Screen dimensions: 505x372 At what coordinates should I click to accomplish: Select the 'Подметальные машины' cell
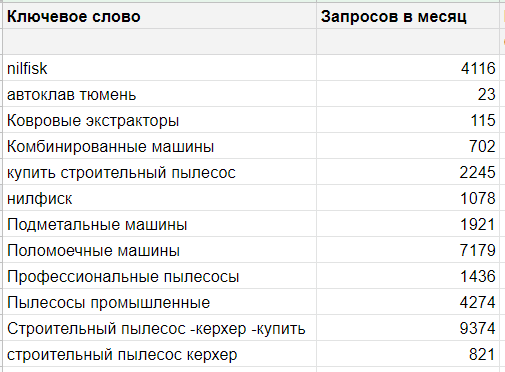pos(160,224)
